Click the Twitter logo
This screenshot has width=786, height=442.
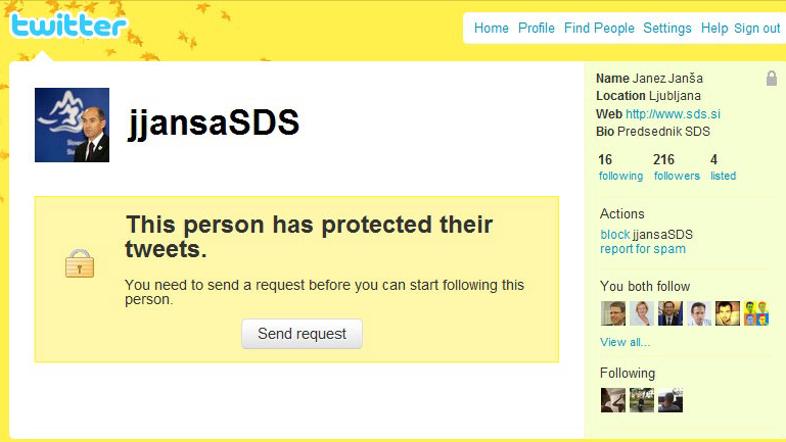(68, 25)
